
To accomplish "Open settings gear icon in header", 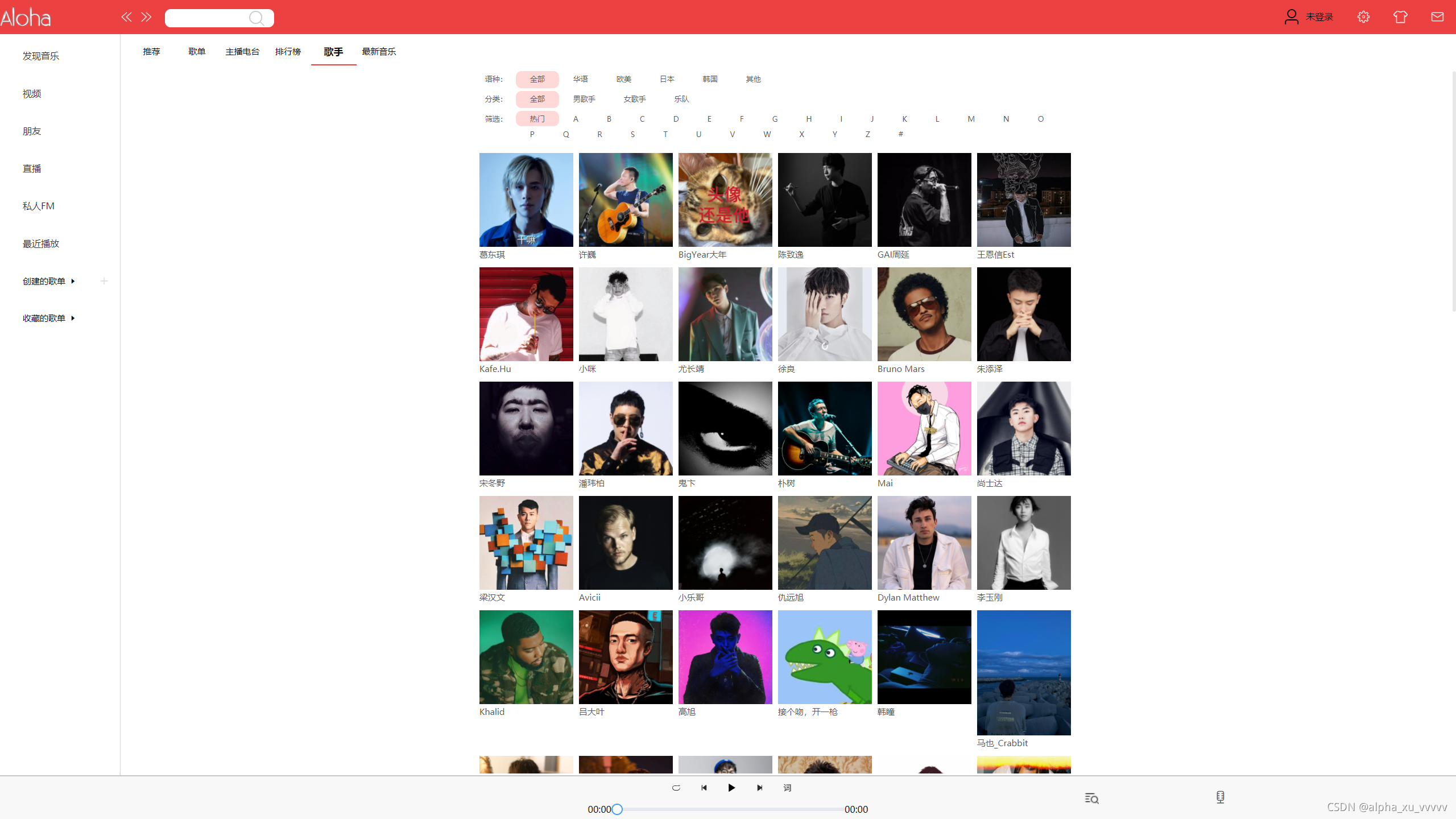I will tap(1363, 17).
